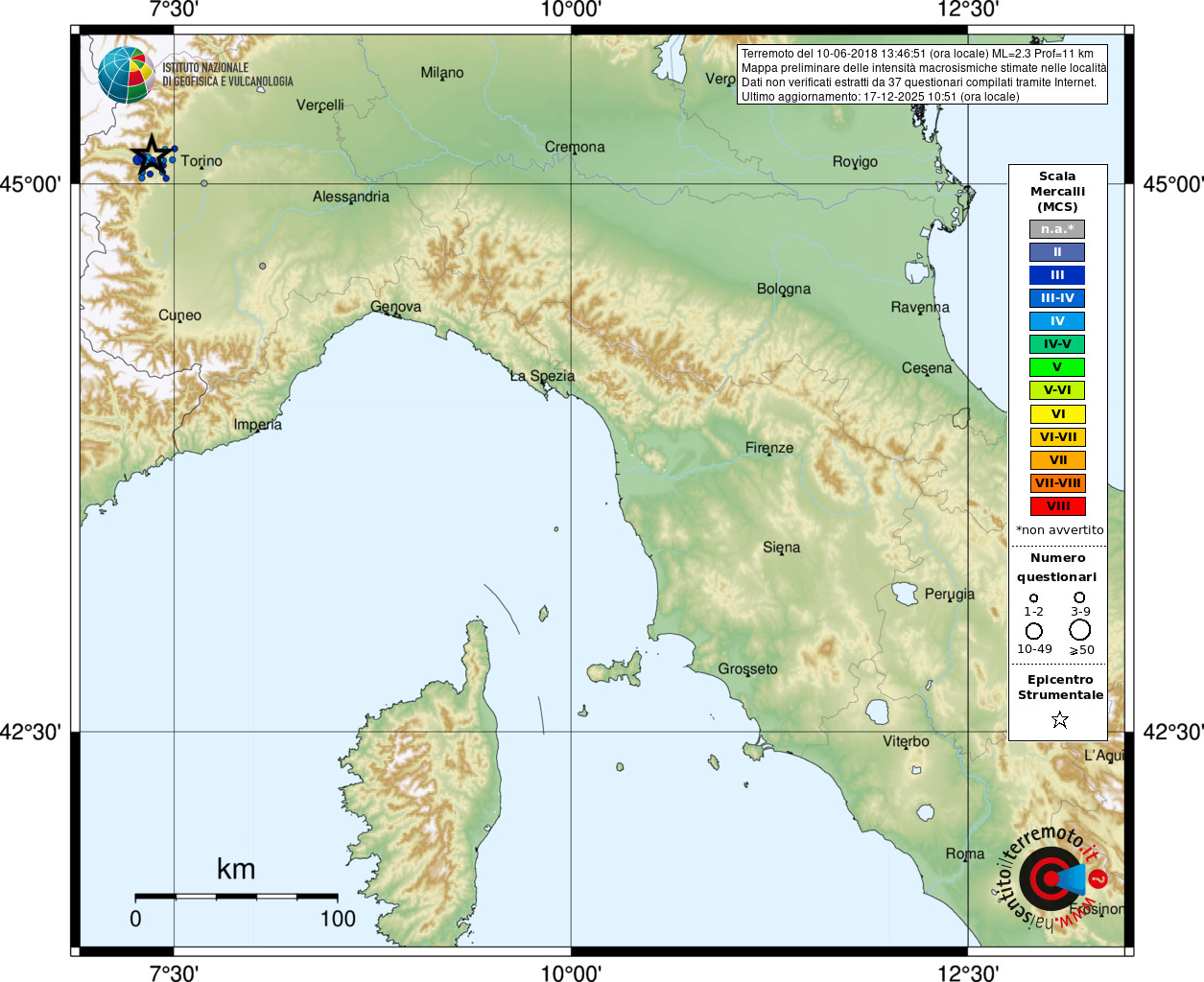Select the red VIII intensity swatch
Screen dimensions: 1204x982
1057,506
